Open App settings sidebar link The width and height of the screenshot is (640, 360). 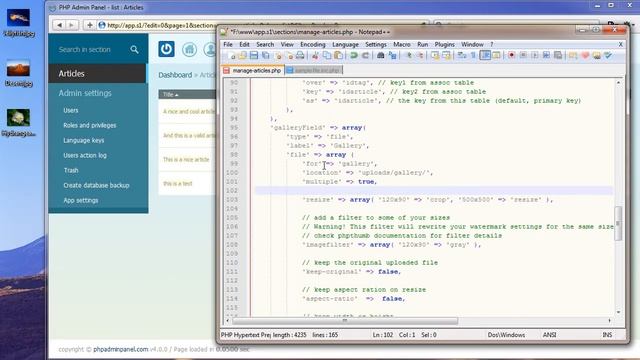[x=80, y=200]
